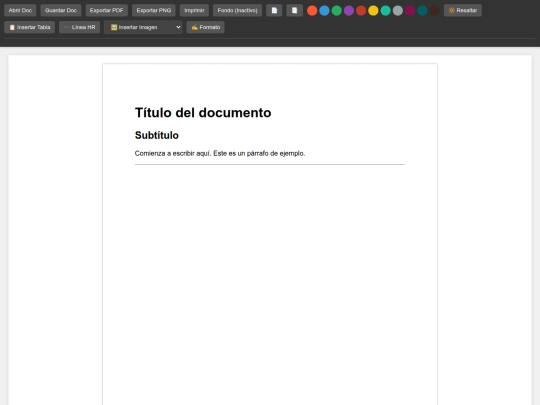The width and height of the screenshot is (540, 405).
Task: Click the heading Título del documento
Action: pos(203,113)
